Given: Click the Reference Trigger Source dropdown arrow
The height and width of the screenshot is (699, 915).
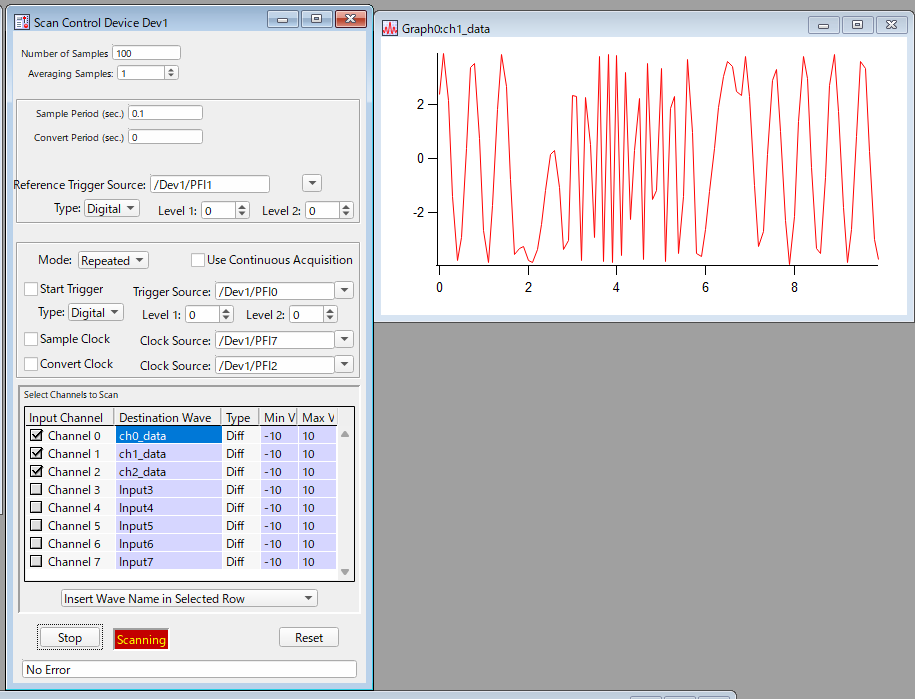Looking at the screenshot, I should 311,183.
